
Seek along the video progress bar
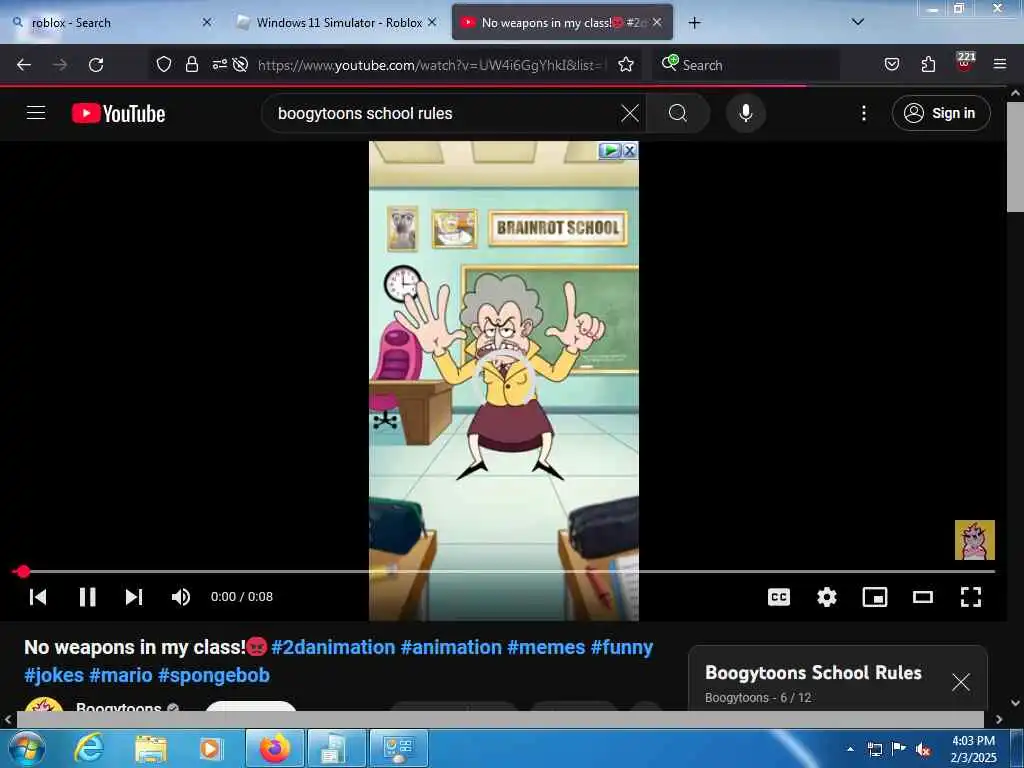coord(504,571)
